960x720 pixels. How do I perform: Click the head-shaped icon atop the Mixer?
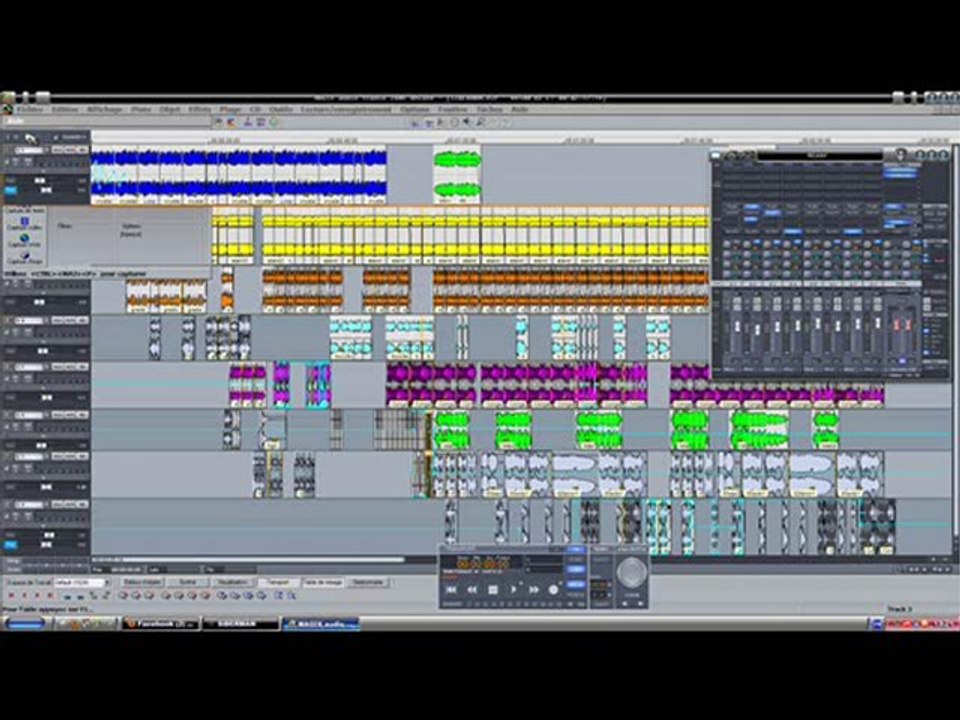point(899,154)
